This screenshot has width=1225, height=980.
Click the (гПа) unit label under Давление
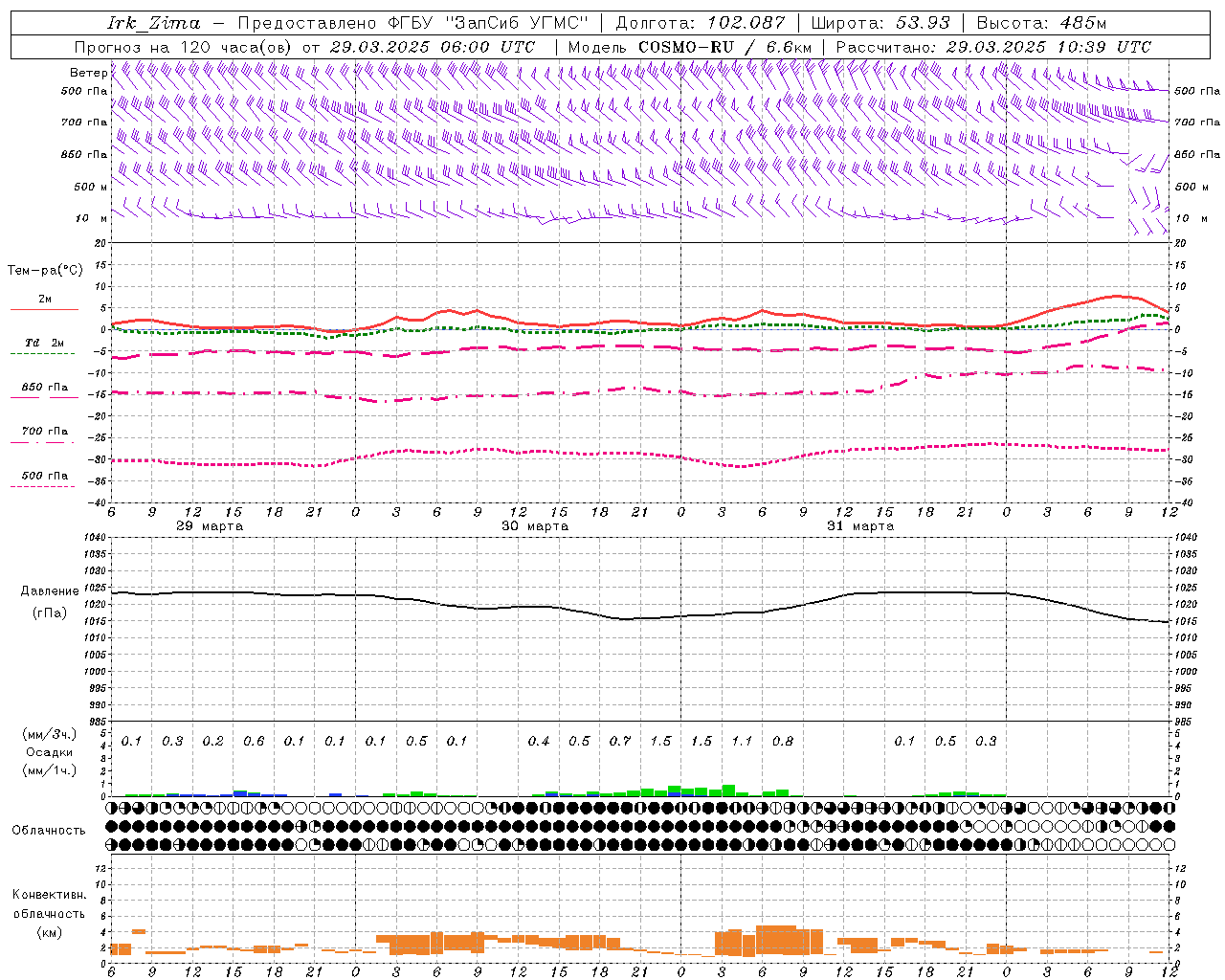pyautogui.click(x=50, y=612)
